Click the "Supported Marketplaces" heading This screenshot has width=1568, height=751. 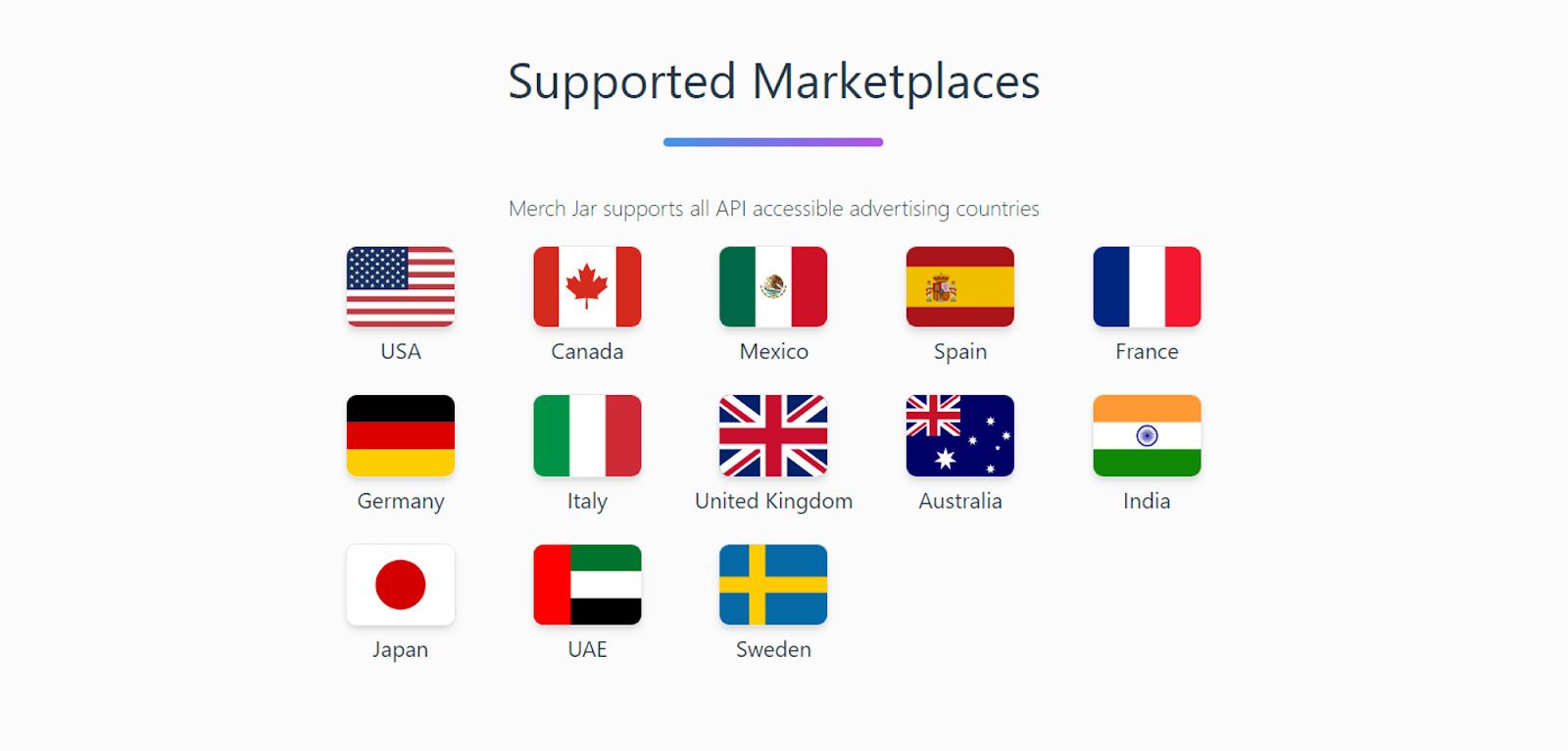(x=773, y=82)
